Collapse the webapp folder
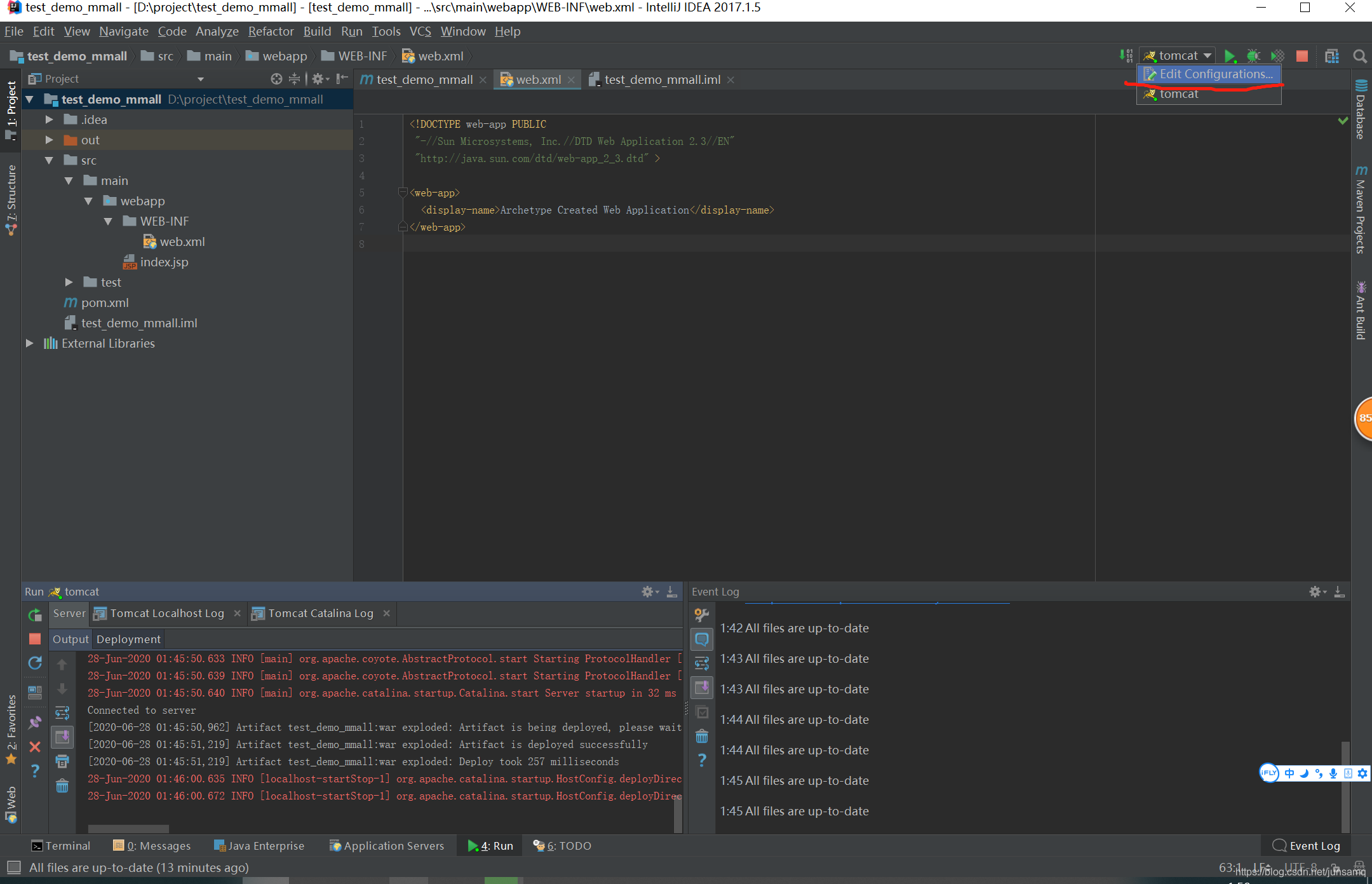 [88, 201]
